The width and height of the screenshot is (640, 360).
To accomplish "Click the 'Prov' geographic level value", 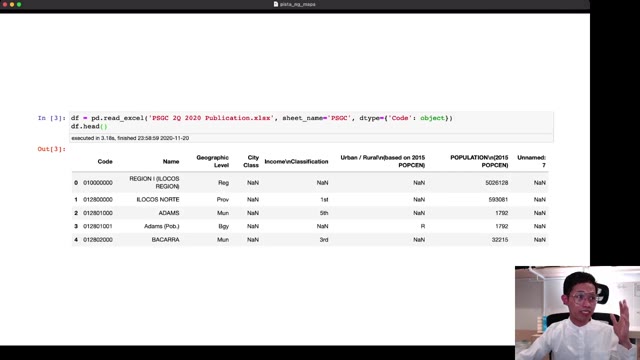I will (x=222, y=200).
